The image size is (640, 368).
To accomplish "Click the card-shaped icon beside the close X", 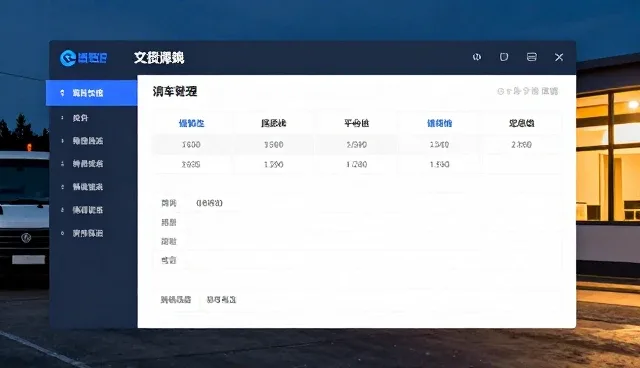I will tap(531, 57).
